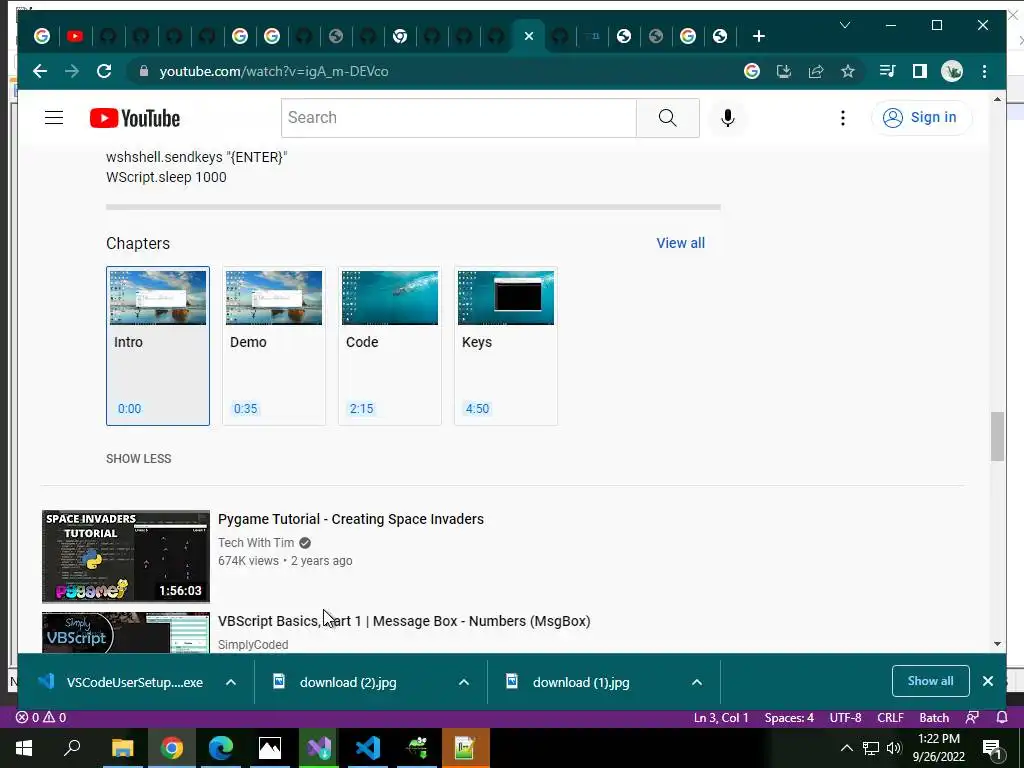Bookmark this page with the star icon

848,71
